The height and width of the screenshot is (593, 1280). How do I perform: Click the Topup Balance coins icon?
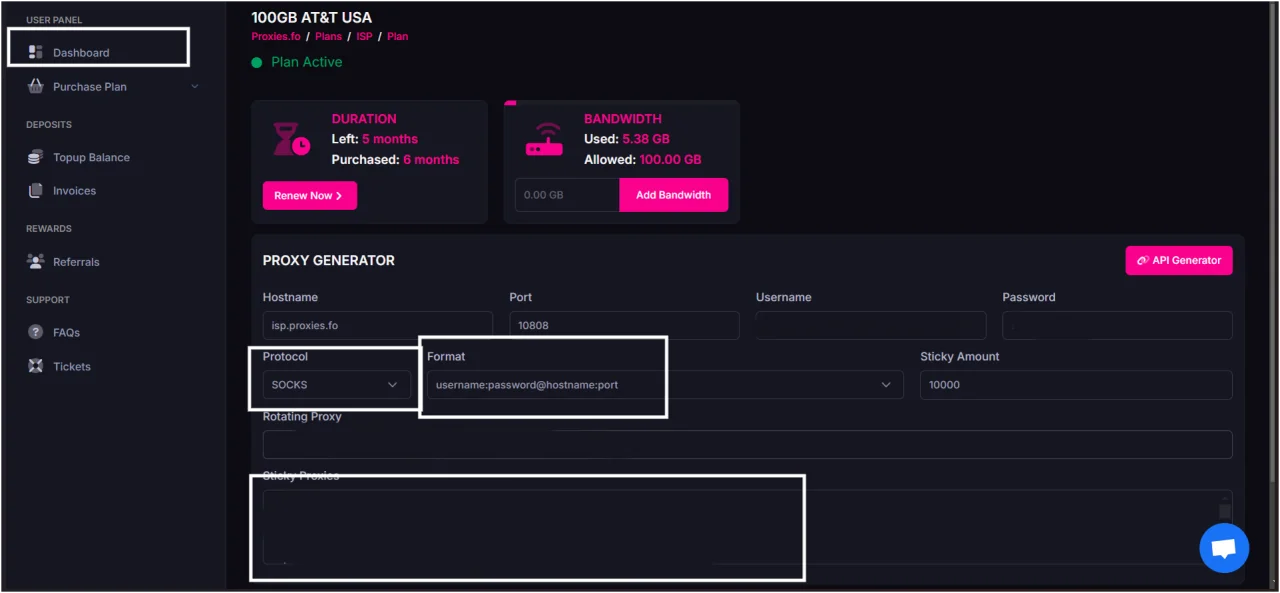coord(35,157)
